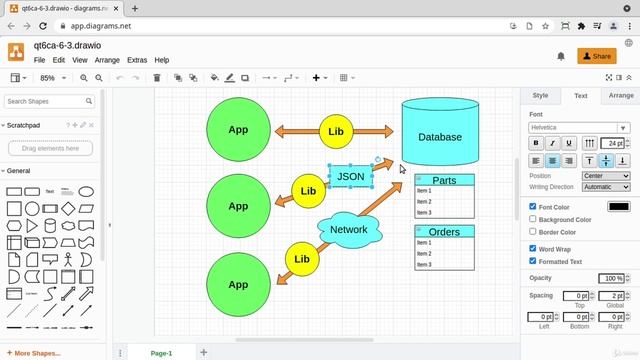Open the View menu
Viewport: 640px width, 360px height.
click(80, 60)
